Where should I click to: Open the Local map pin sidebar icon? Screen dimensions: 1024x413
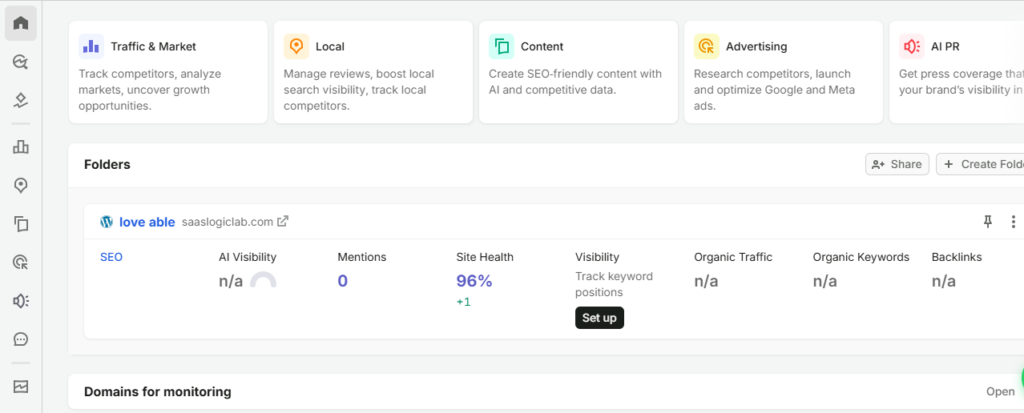tap(21, 186)
